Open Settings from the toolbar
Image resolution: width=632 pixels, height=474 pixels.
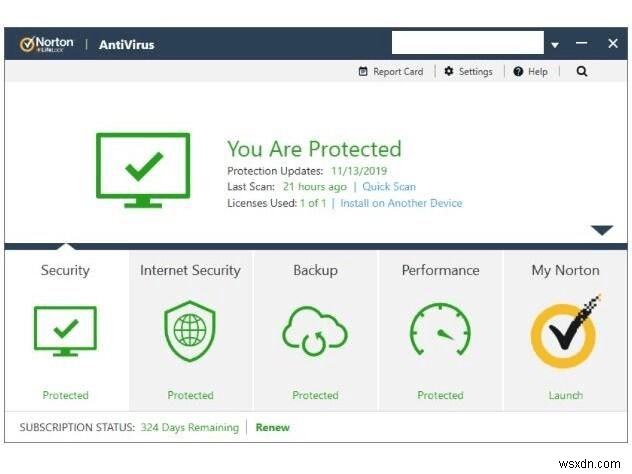(x=469, y=72)
